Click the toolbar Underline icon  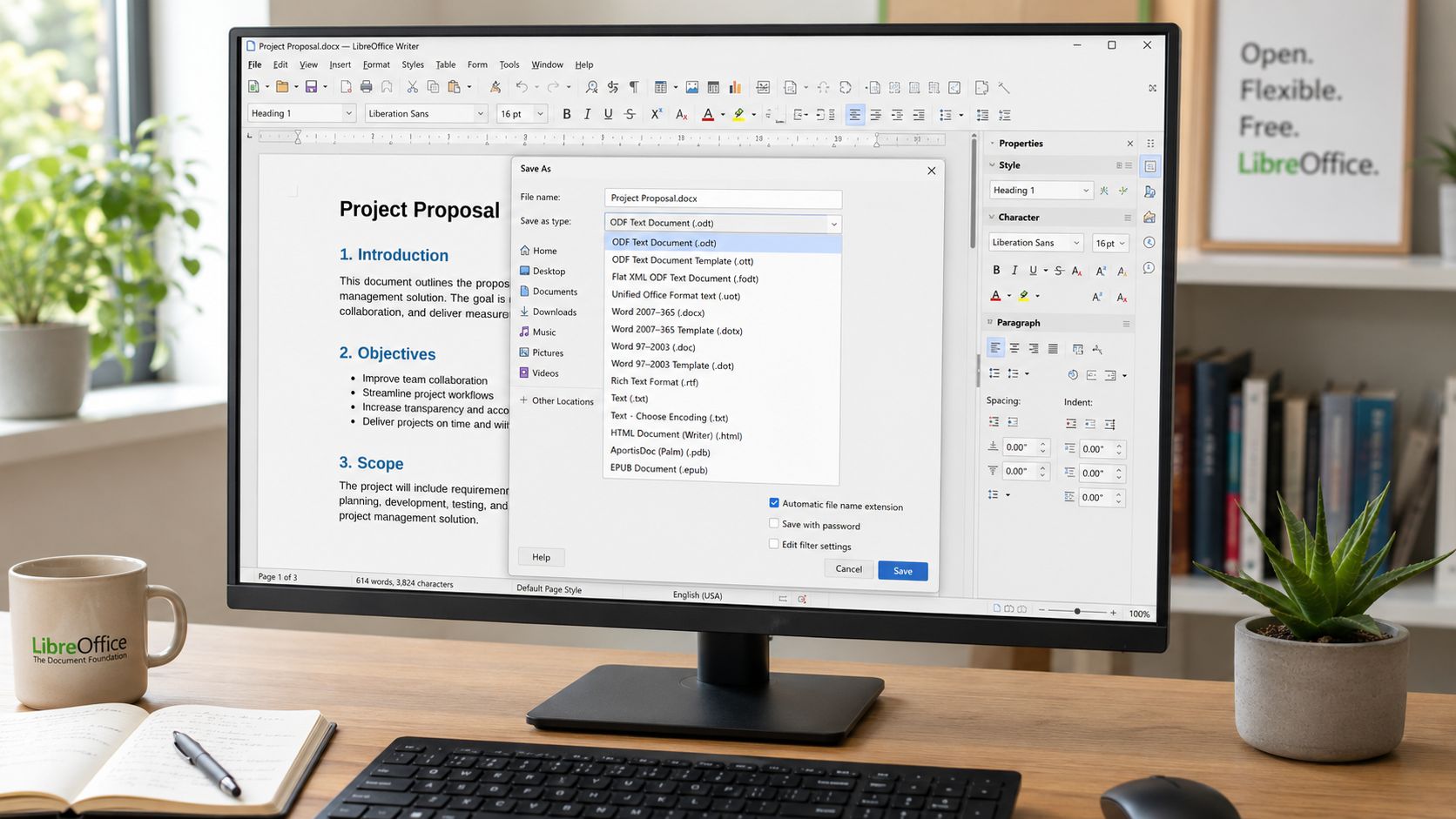608,114
